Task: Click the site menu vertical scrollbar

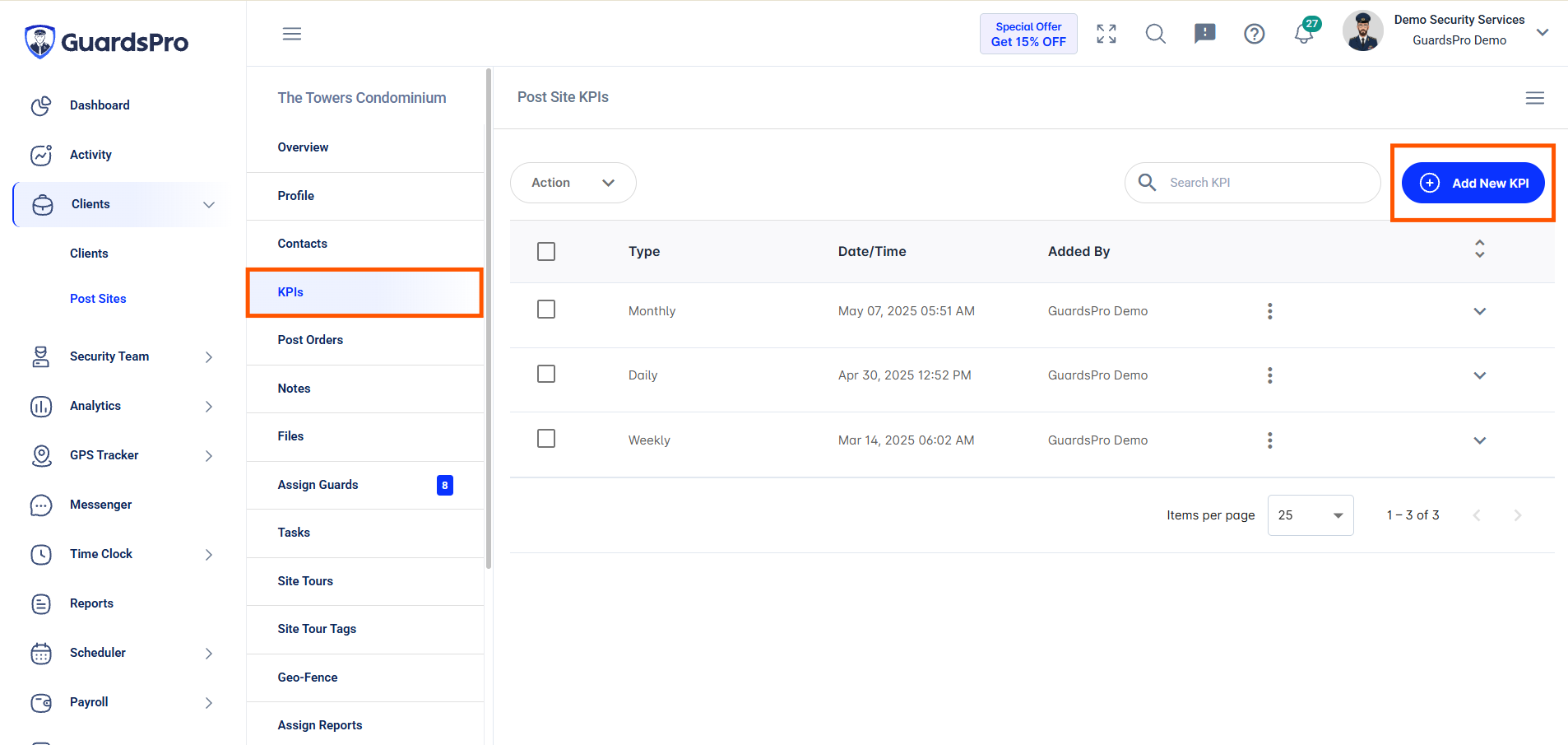Action: [489, 318]
